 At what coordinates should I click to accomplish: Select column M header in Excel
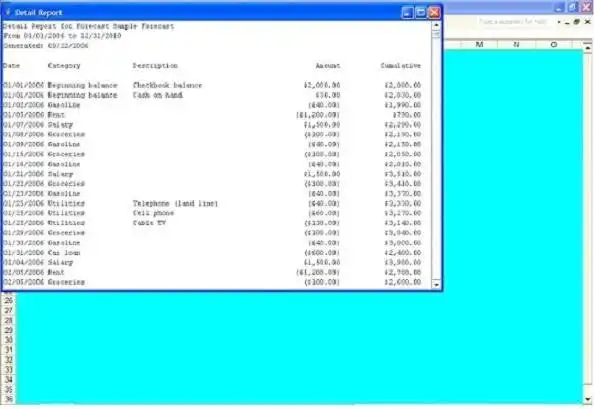point(479,44)
